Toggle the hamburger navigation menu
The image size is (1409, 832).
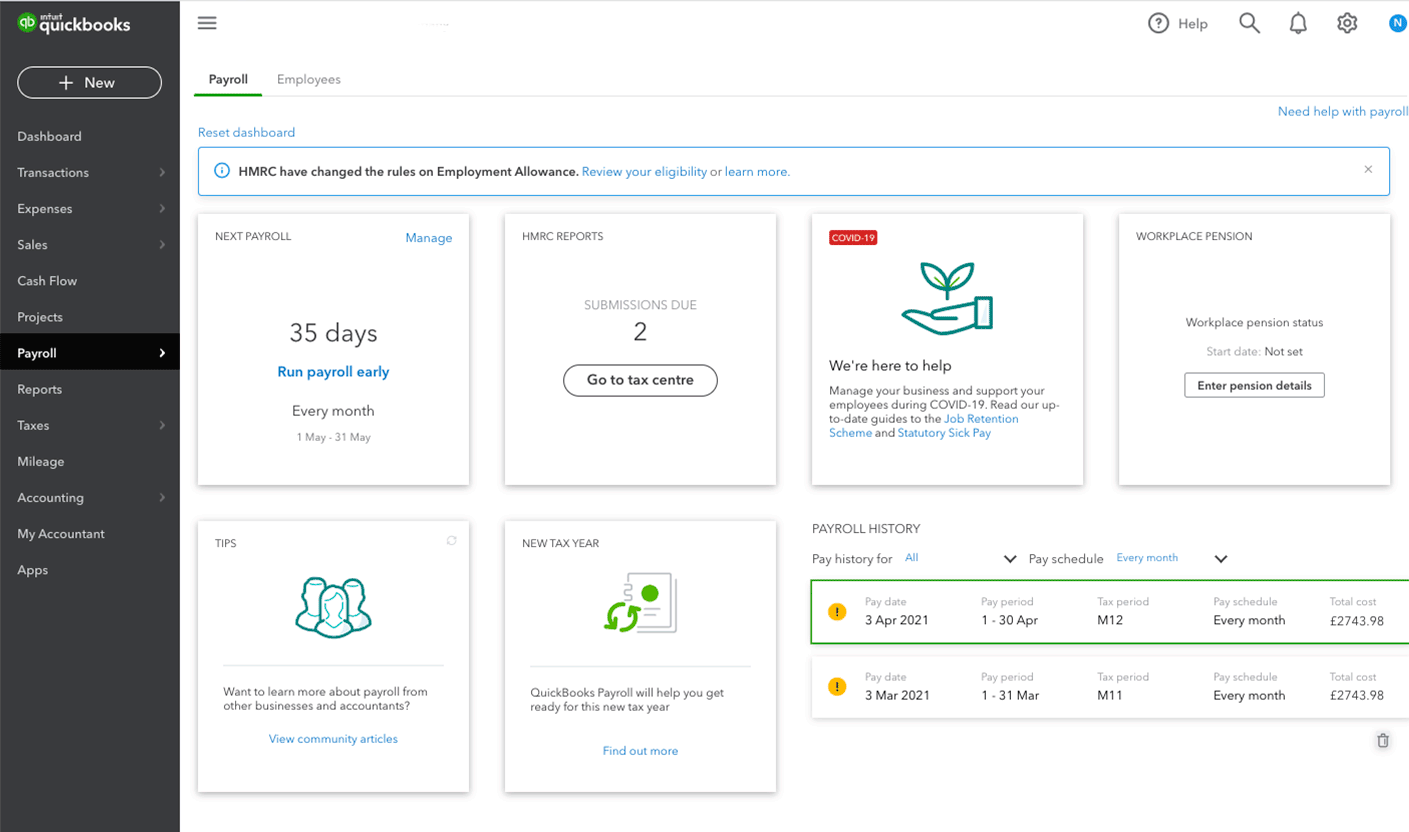pos(207,23)
